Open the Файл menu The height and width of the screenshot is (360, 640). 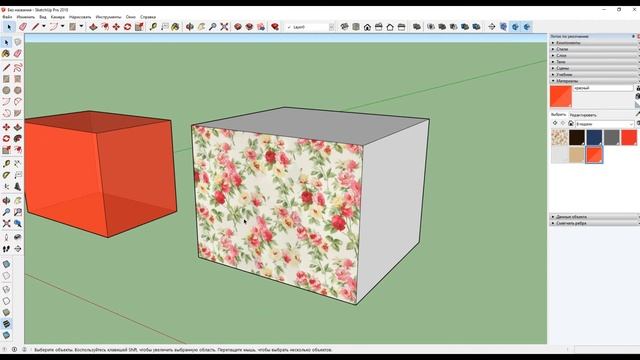click(7, 17)
